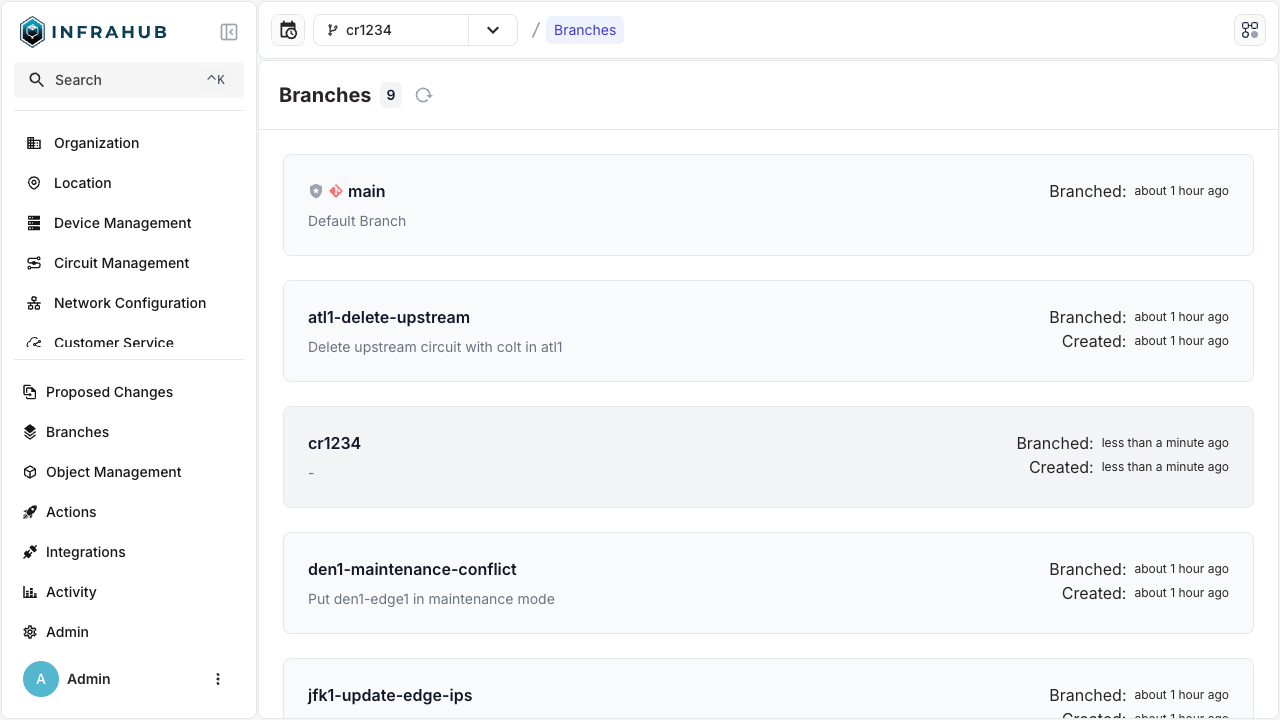This screenshot has height=720, width=1280.
Task: Go to Proposed Changes
Action: 109,392
